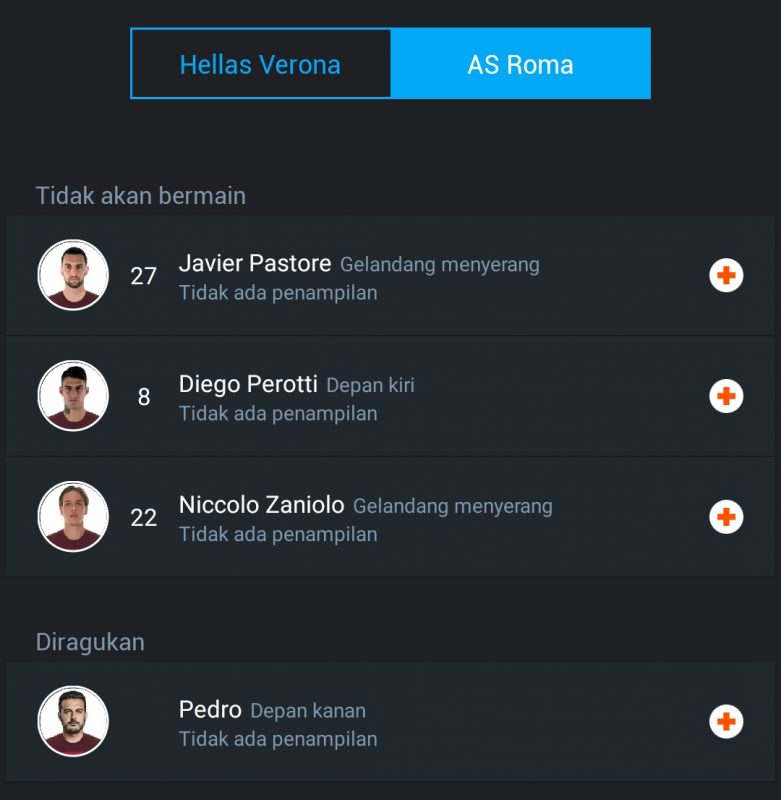Click jersey number 27

[x=144, y=276]
